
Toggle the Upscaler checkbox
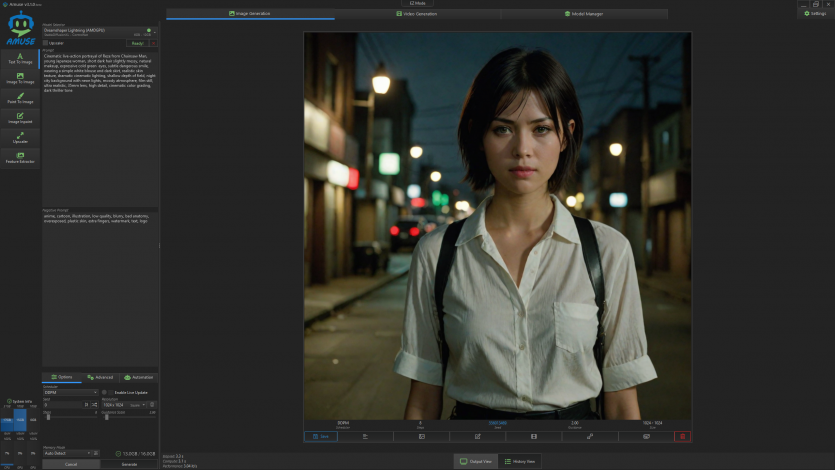[46, 43]
